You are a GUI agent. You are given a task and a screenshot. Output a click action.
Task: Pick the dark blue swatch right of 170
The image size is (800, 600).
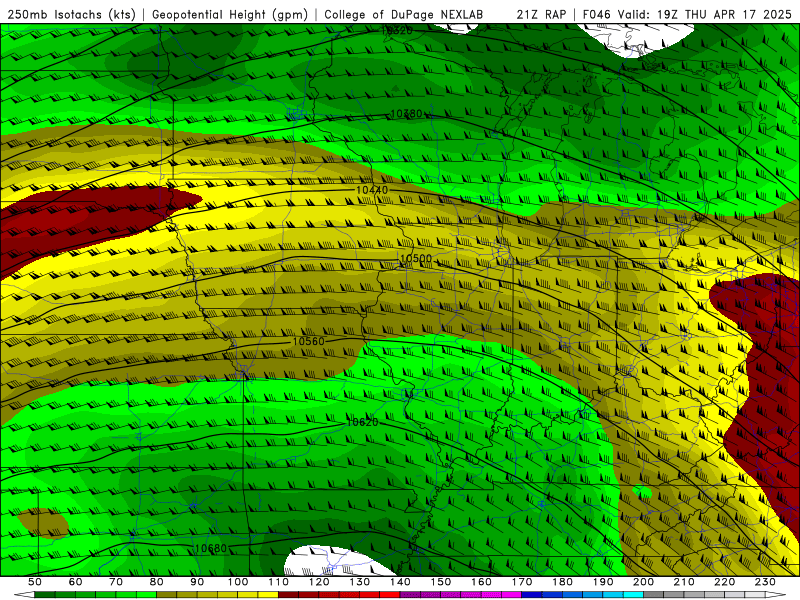coord(532,595)
